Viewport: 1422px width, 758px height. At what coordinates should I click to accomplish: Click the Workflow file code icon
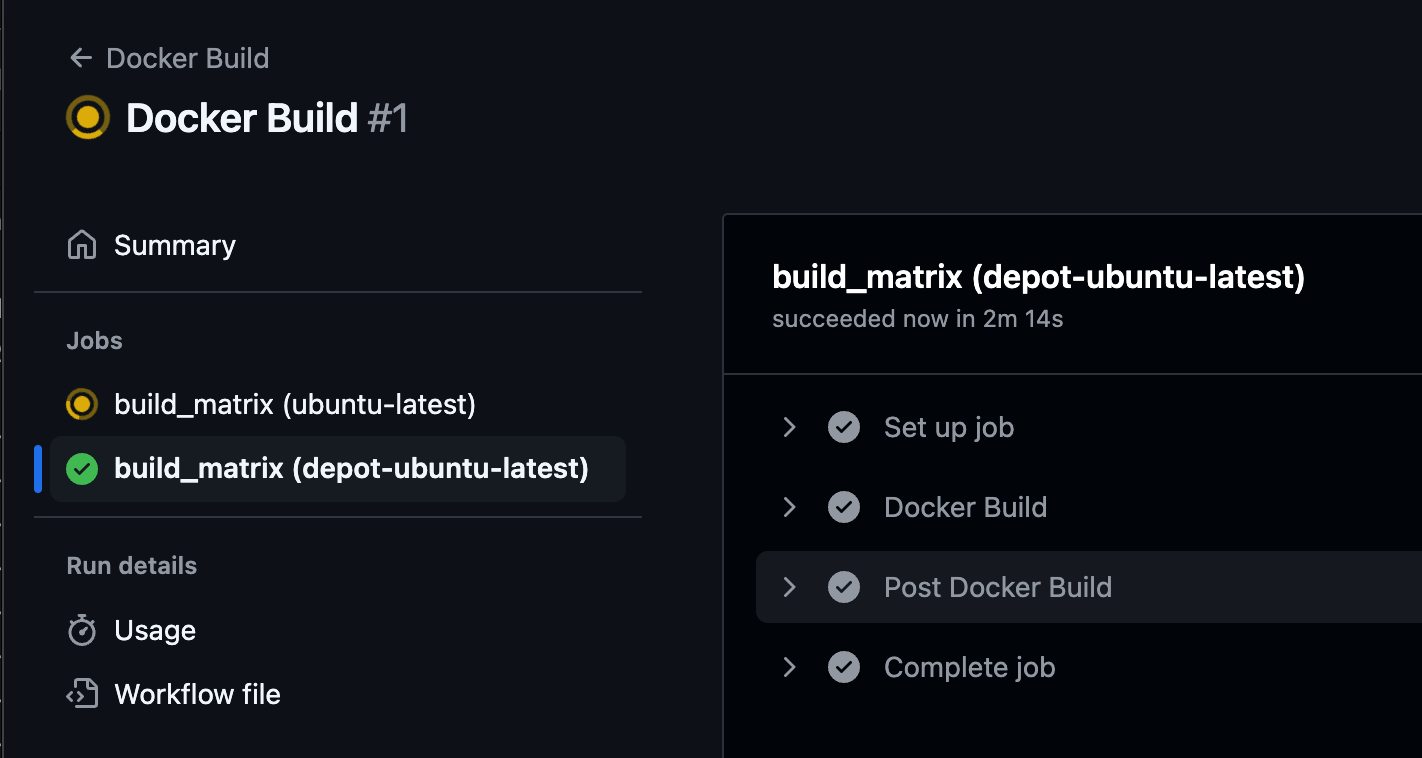pyautogui.click(x=82, y=694)
